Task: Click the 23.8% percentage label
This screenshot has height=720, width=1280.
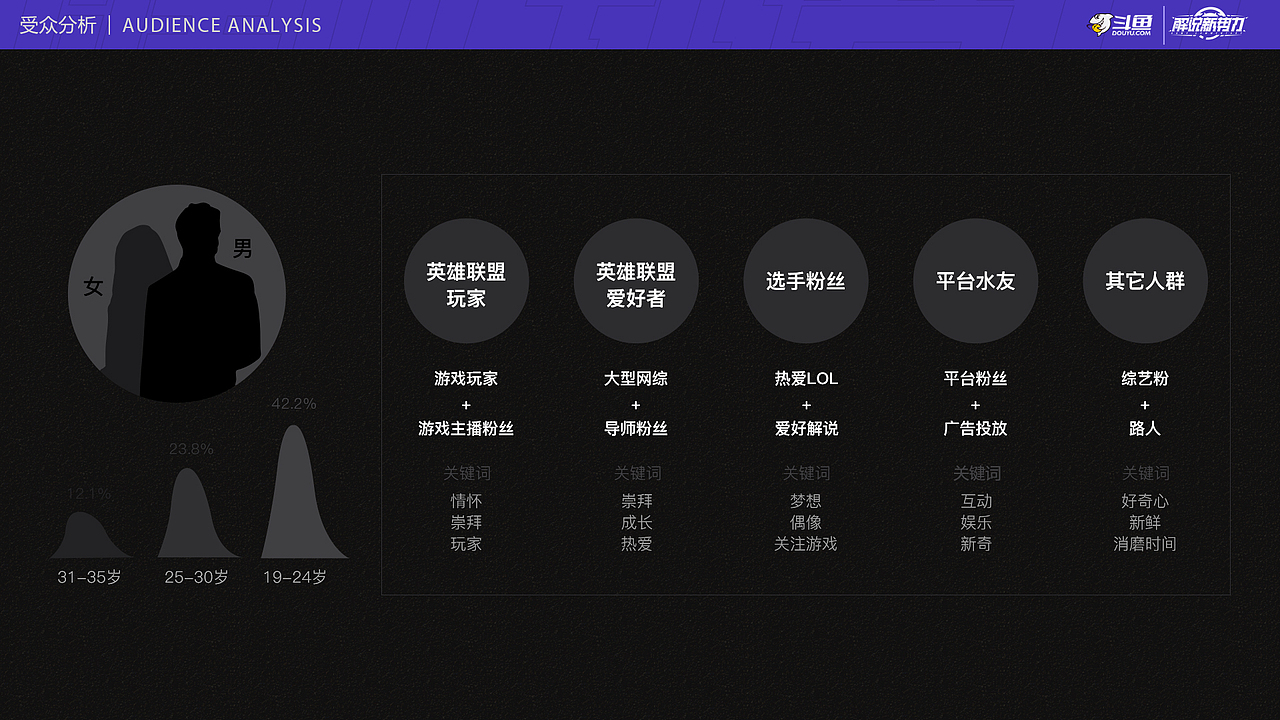Action: point(191,449)
